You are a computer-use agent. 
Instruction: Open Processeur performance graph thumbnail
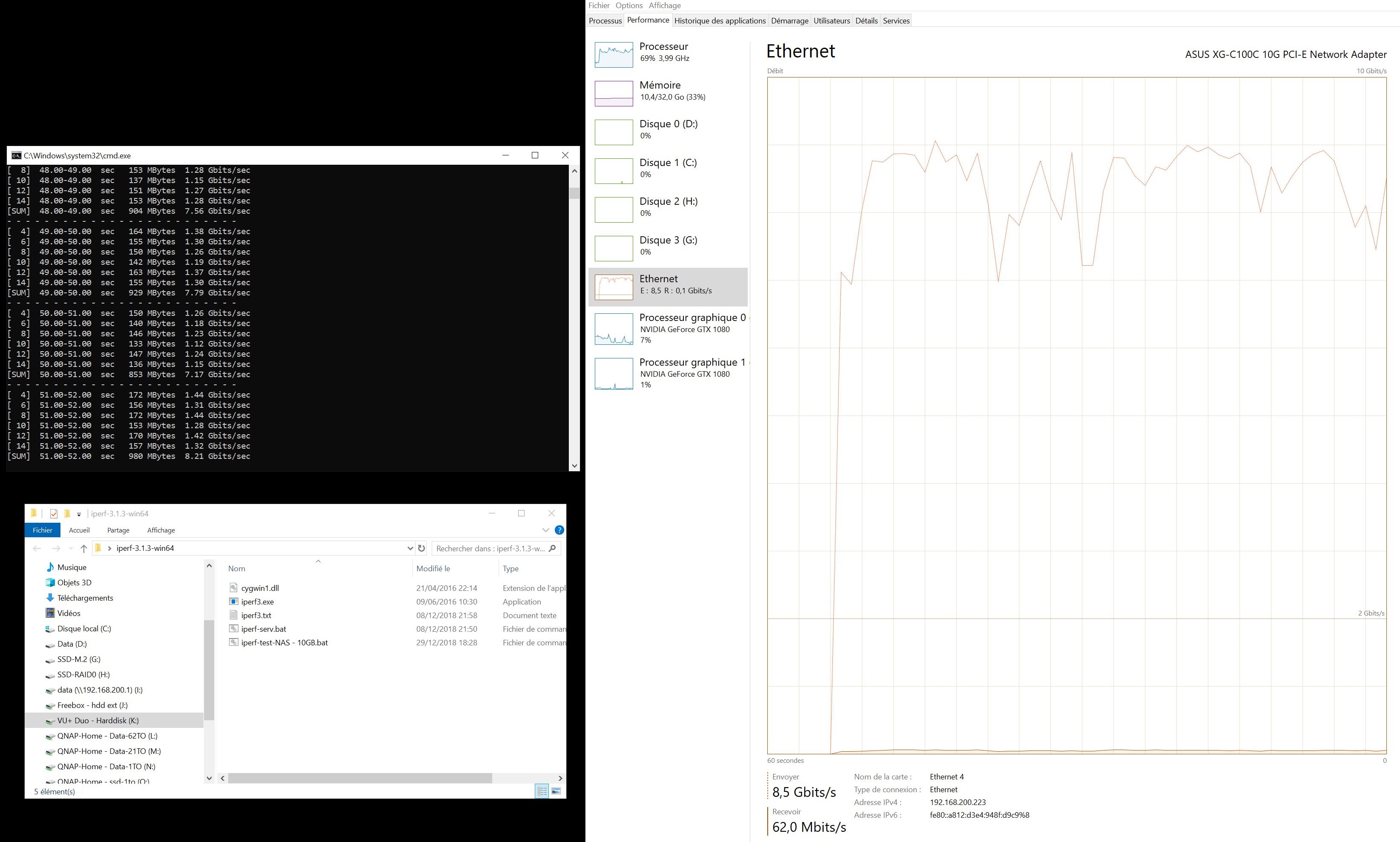point(614,54)
